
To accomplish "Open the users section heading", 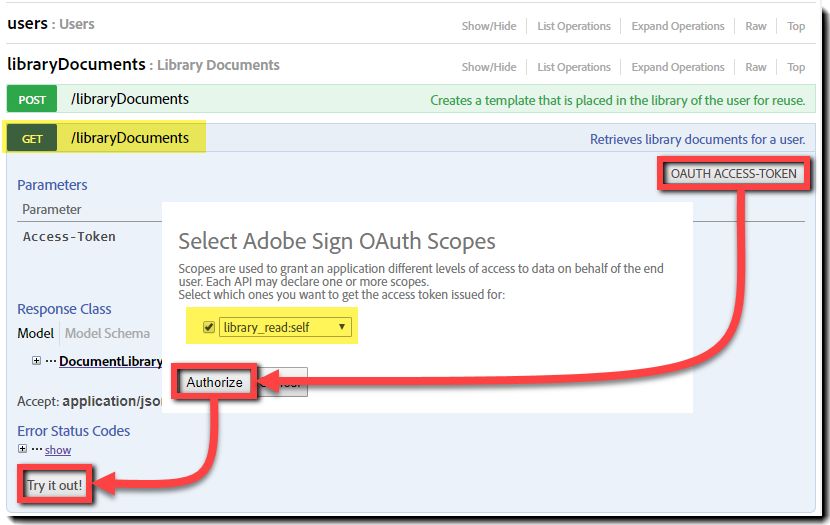I will pyautogui.click(x=28, y=24).
